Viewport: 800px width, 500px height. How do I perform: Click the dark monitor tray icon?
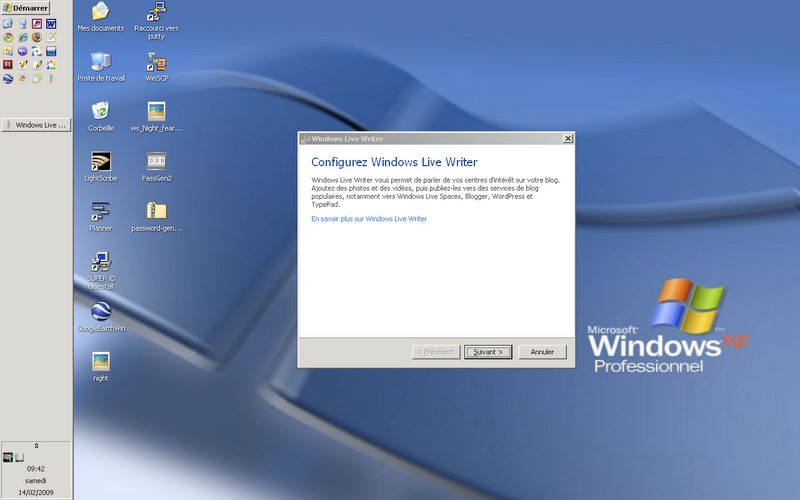pos(8,457)
